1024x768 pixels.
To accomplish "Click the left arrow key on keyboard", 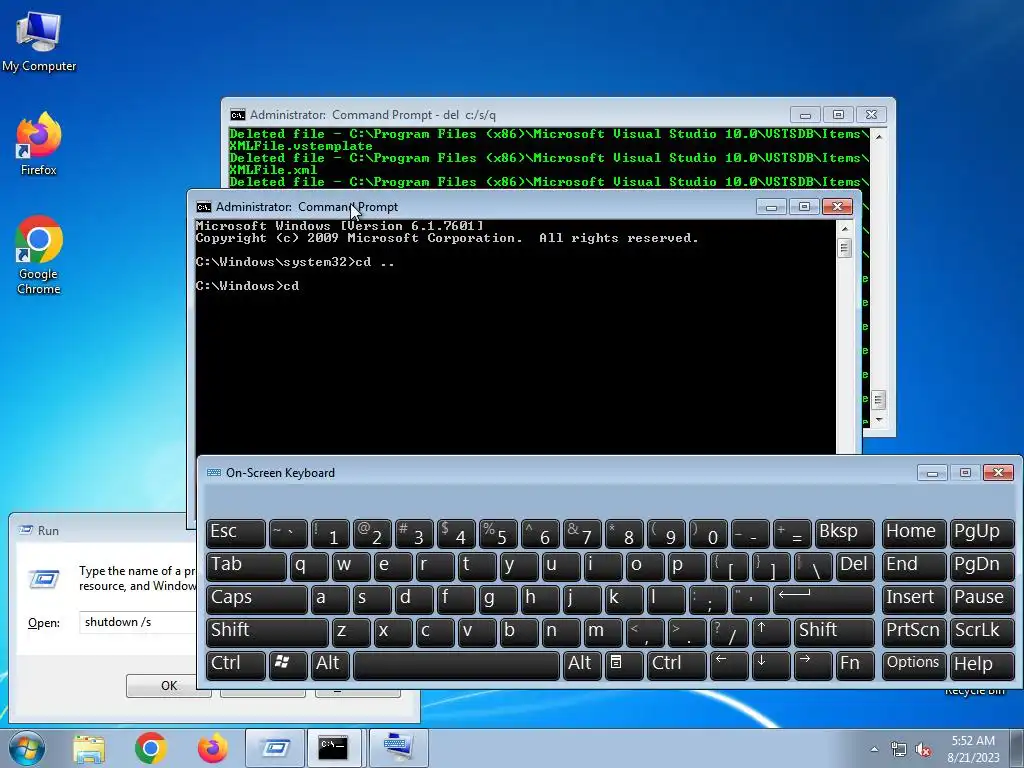I will point(729,665).
